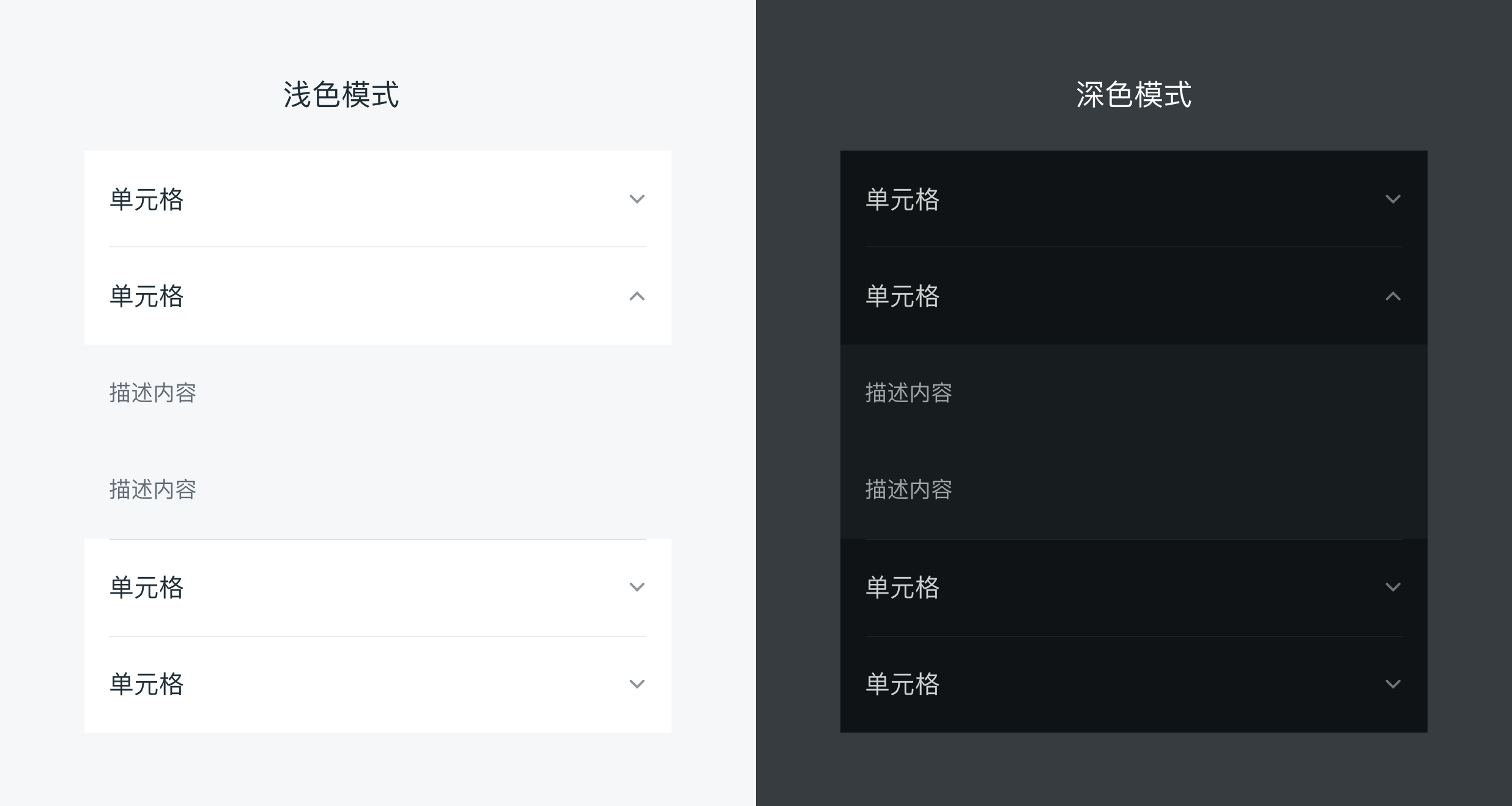Image resolution: width=1512 pixels, height=806 pixels.
Task: Collapse the open 单元格 chevron in light mode
Action: 637,296
